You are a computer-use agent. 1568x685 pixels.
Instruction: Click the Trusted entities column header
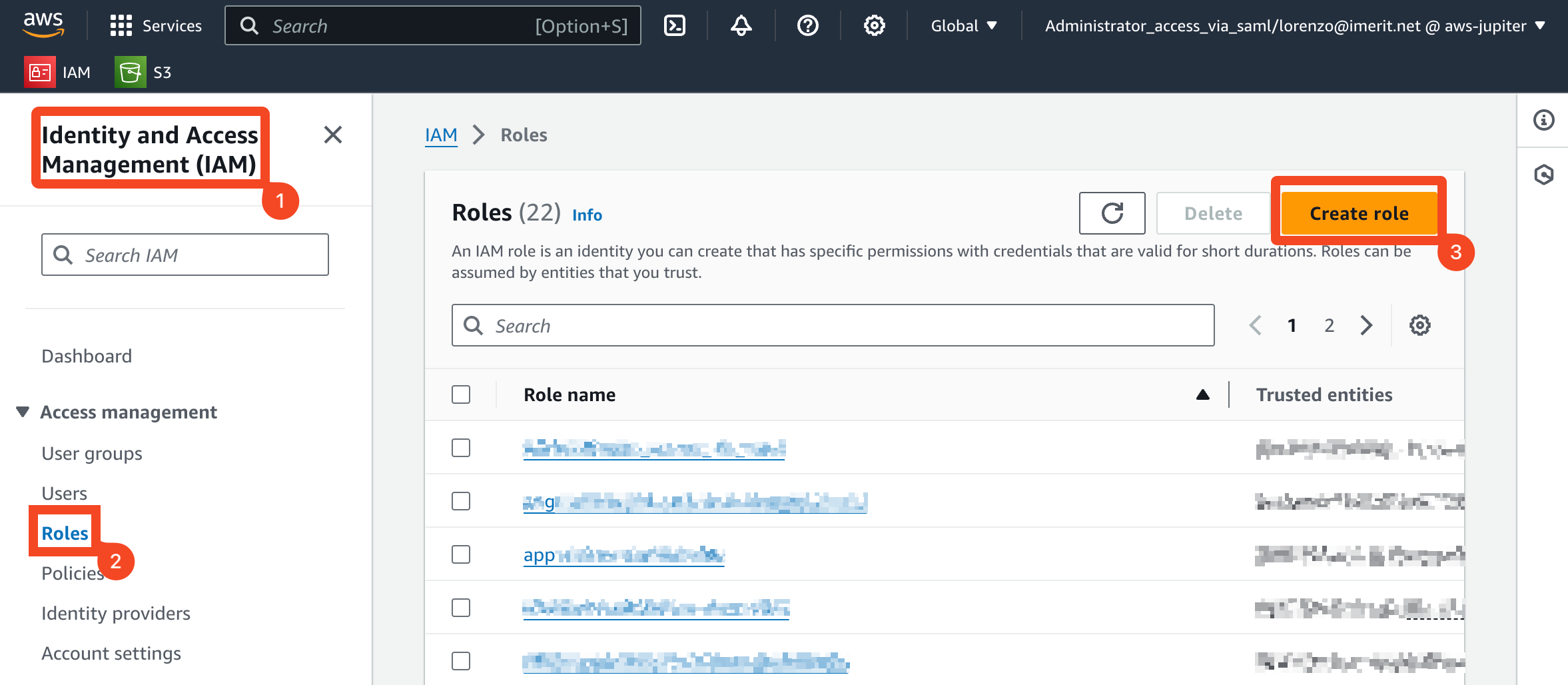(1324, 394)
